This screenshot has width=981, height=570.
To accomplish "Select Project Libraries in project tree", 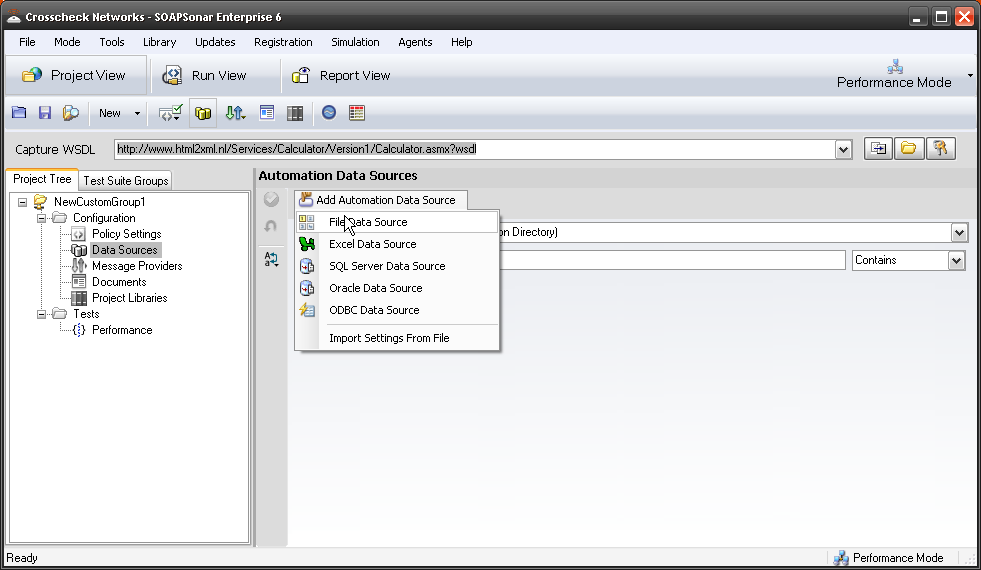I will point(130,298).
